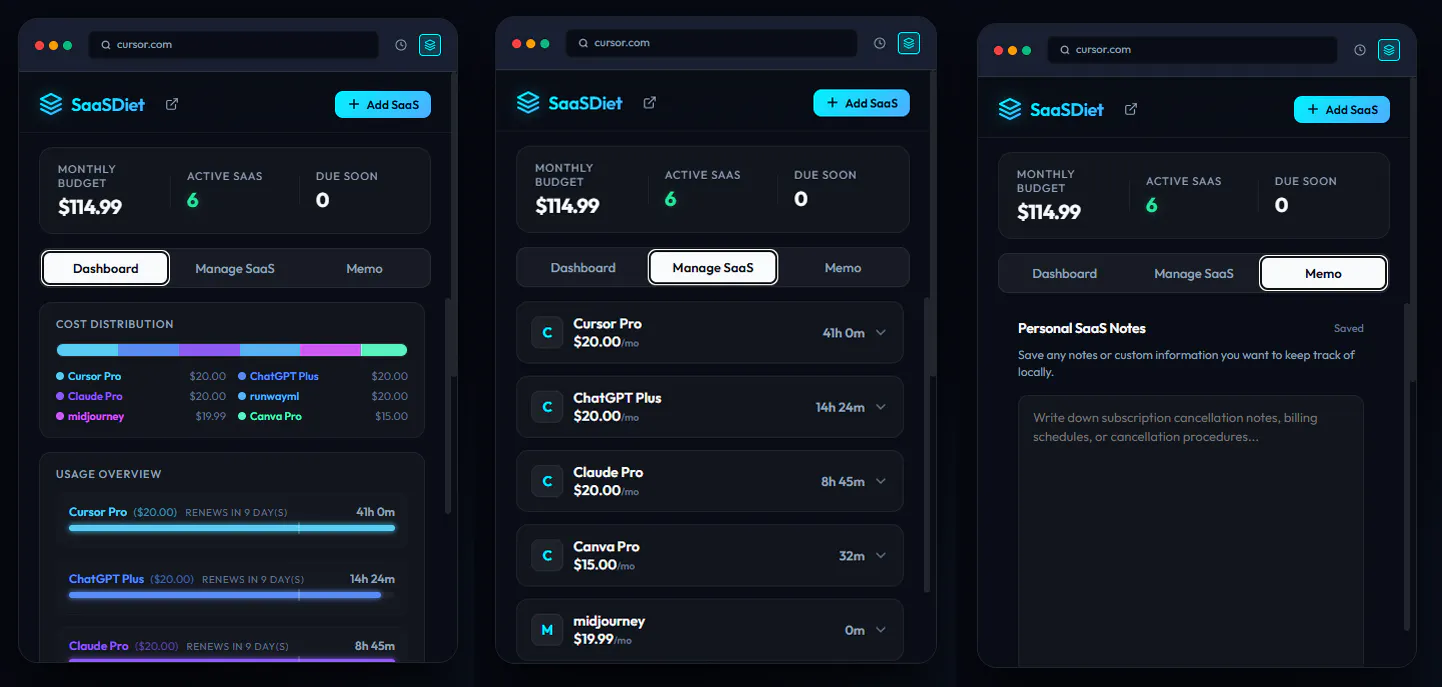
Task: Click magenta midjourney segment of cost bar
Action: [330, 350]
